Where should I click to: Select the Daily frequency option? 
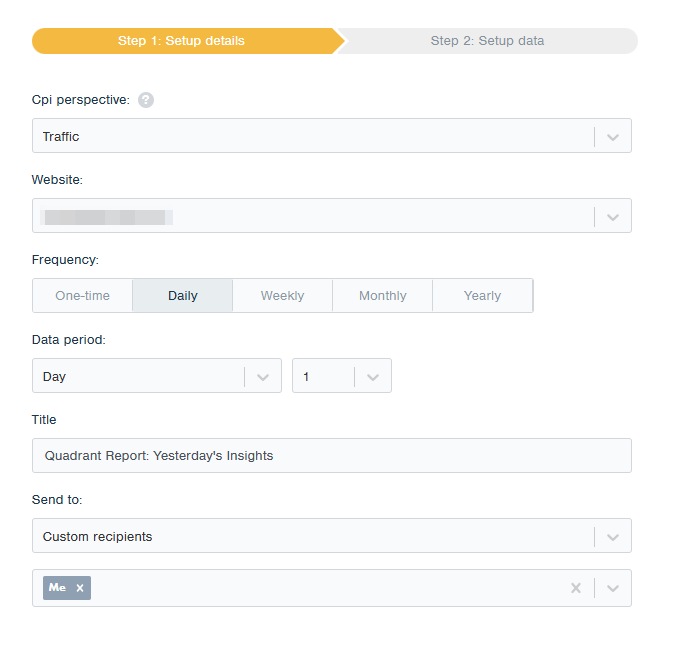(182, 296)
